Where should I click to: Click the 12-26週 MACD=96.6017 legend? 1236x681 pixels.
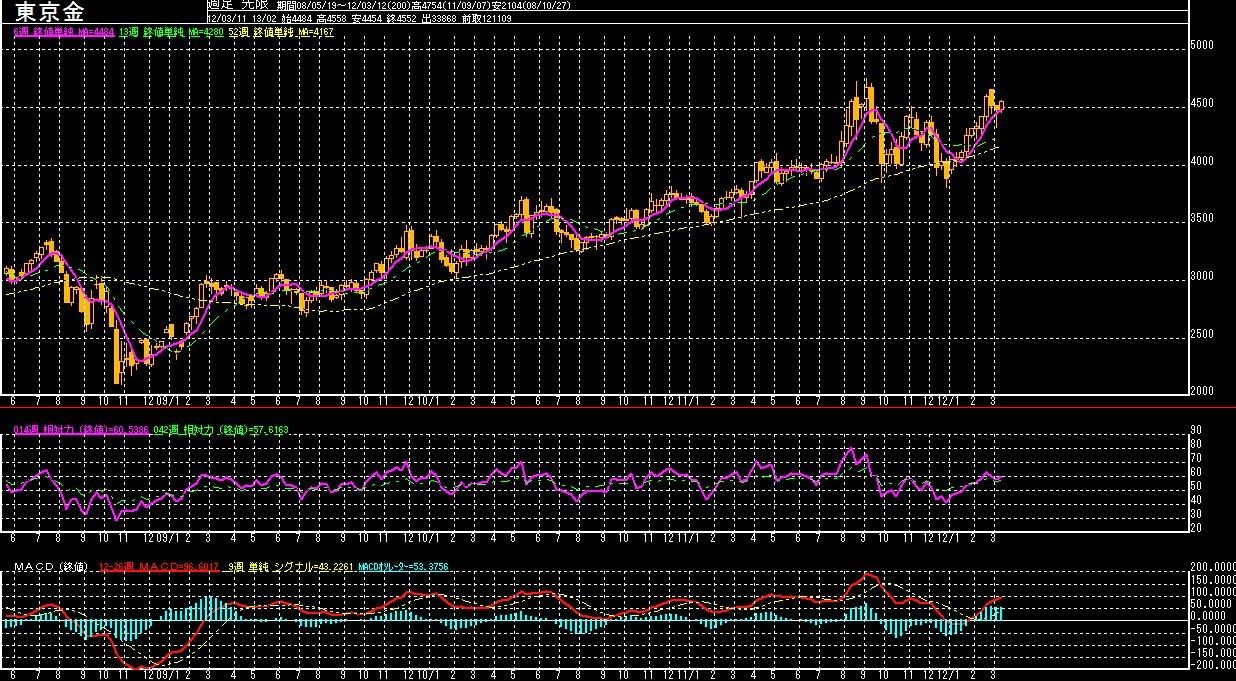(159, 567)
